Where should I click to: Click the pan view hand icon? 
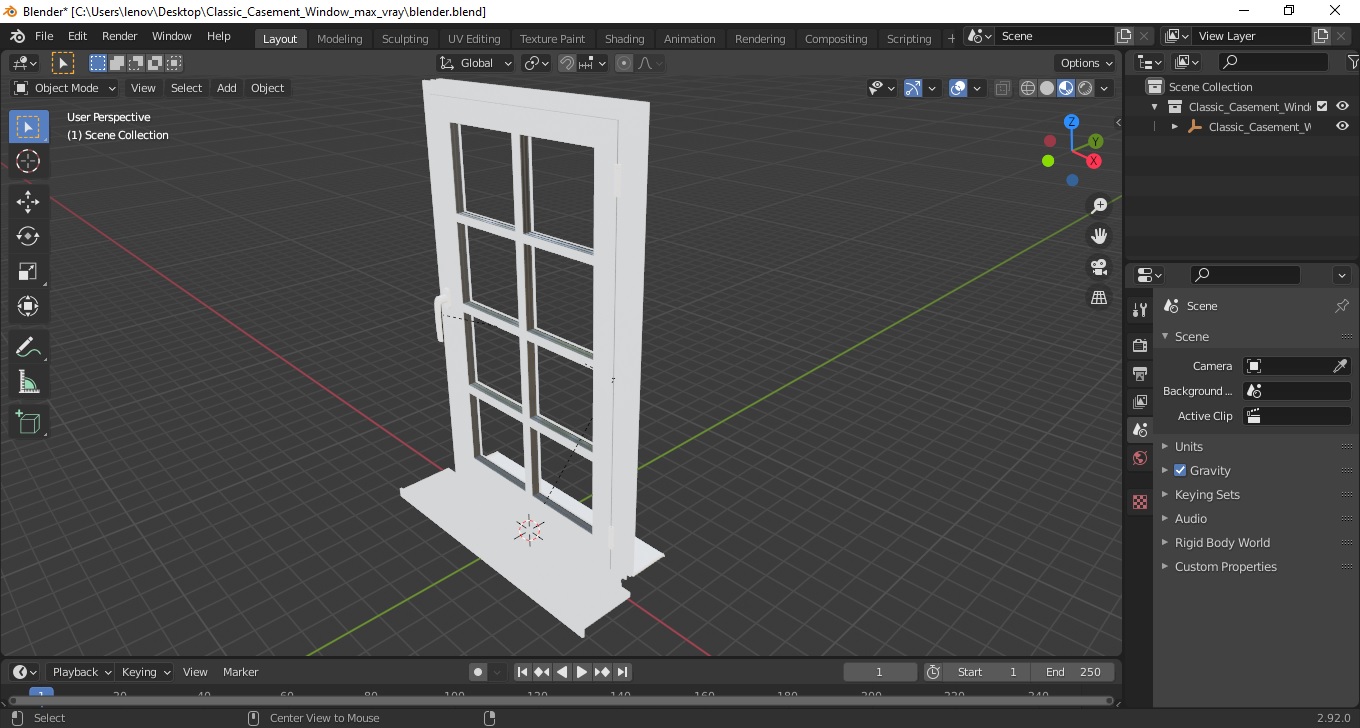click(x=1099, y=236)
